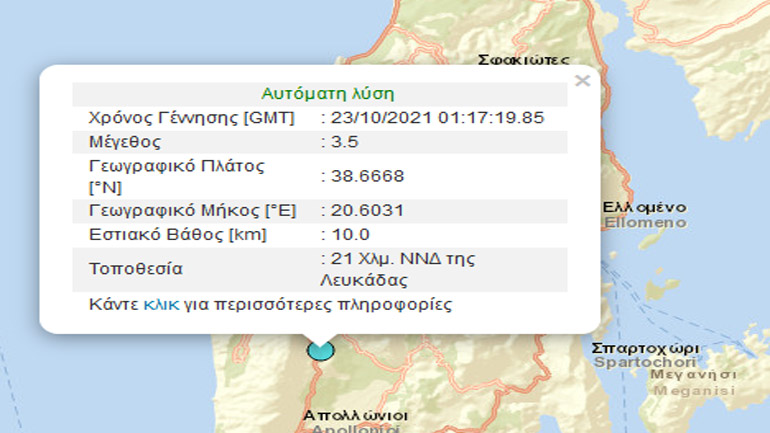Select the longitude value 20.6031

367,211
